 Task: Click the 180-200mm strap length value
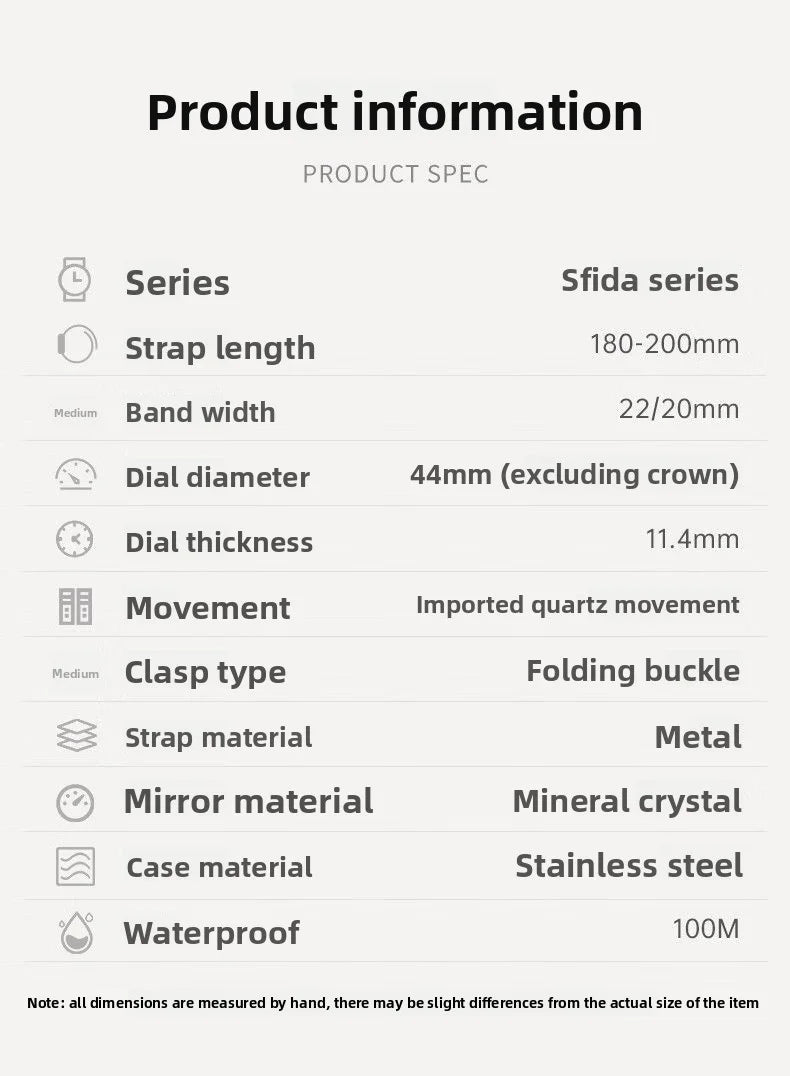(664, 345)
